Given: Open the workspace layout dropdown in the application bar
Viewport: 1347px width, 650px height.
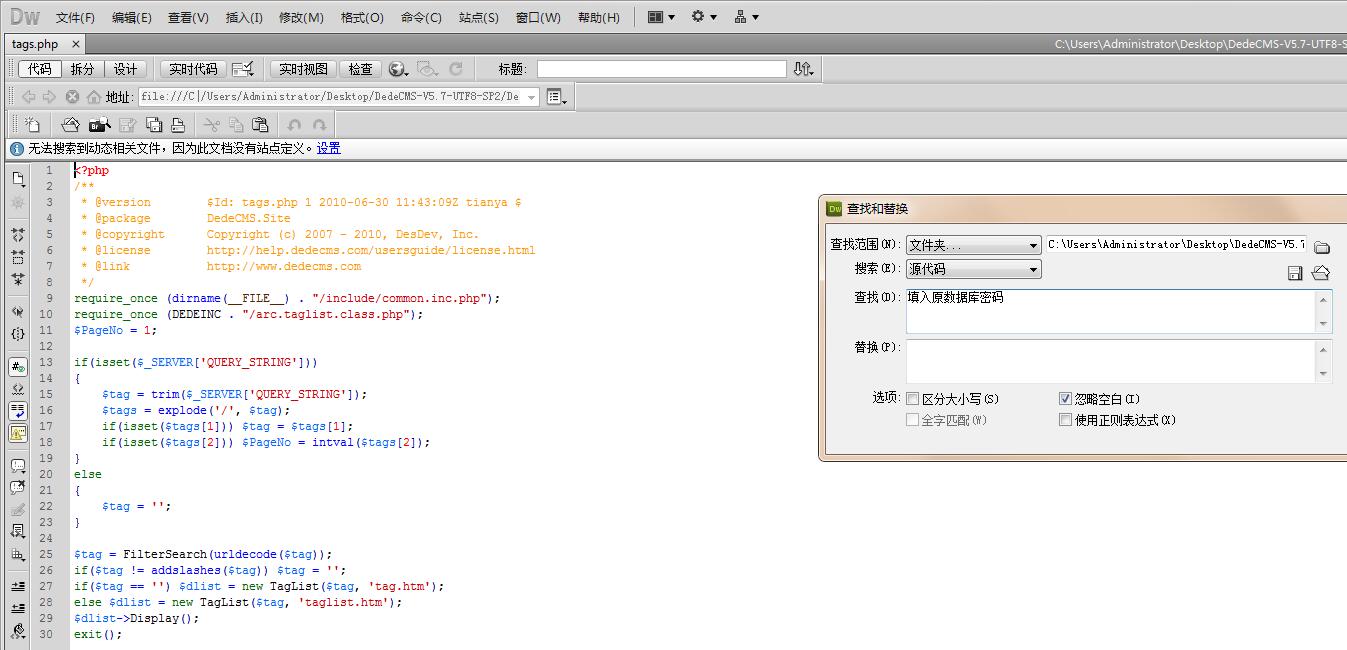Looking at the screenshot, I should pyautogui.click(x=661, y=17).
